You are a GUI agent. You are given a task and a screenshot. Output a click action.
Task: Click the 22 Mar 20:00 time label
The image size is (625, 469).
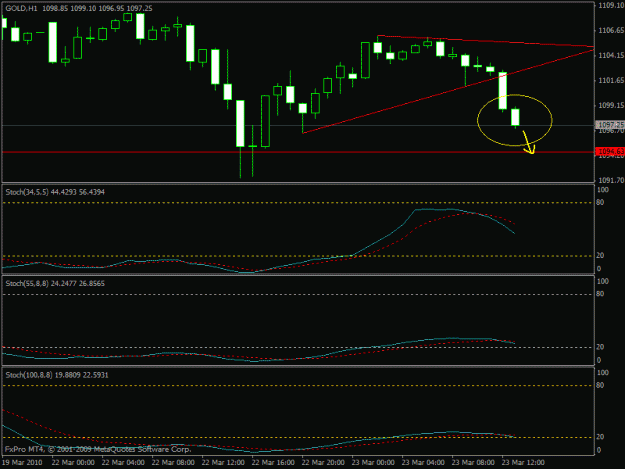click(323, 462)
